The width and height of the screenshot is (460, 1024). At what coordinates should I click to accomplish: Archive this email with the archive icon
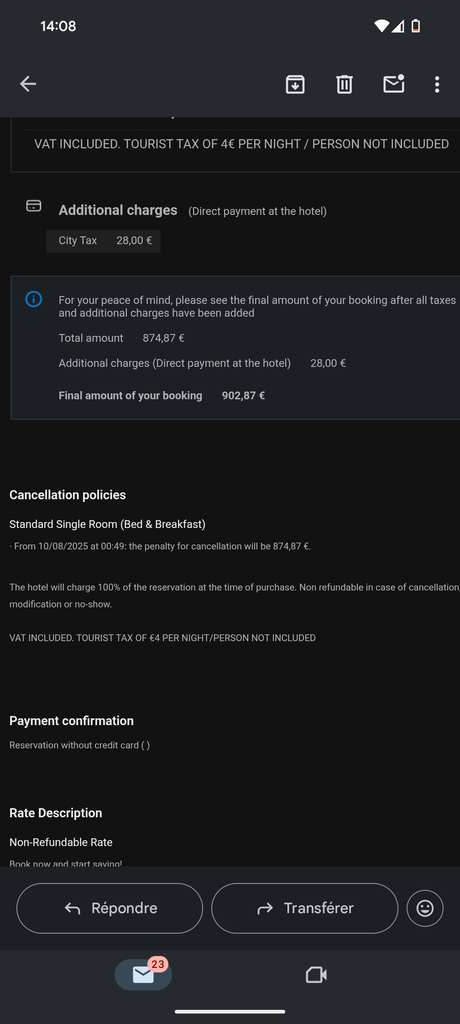pos(295,84)
